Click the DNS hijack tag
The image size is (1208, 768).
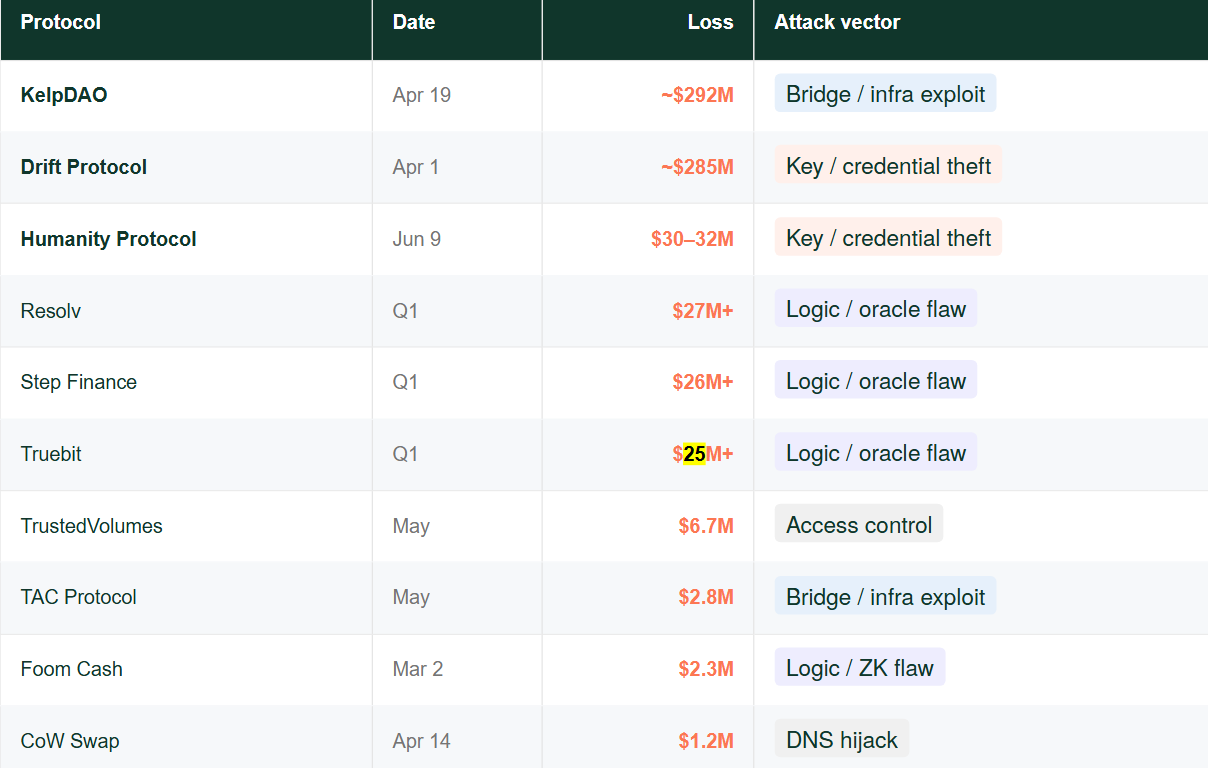coord(842,740)
